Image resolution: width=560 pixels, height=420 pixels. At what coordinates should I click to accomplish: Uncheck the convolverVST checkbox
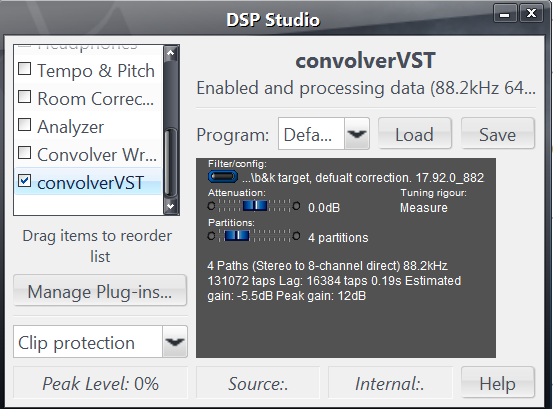coord(25,181)
